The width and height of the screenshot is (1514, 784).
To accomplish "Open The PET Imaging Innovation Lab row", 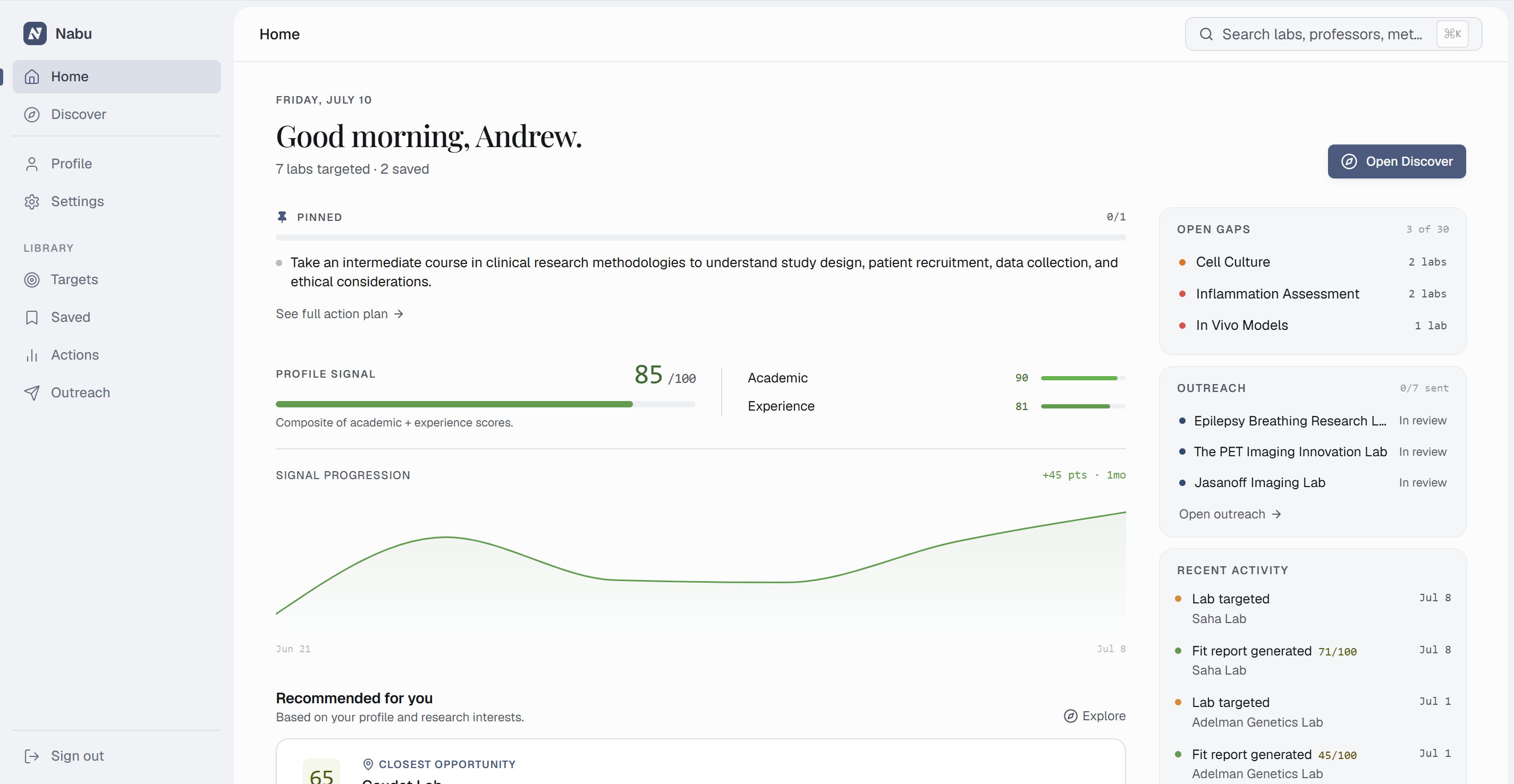I will tap(1313, 451).
